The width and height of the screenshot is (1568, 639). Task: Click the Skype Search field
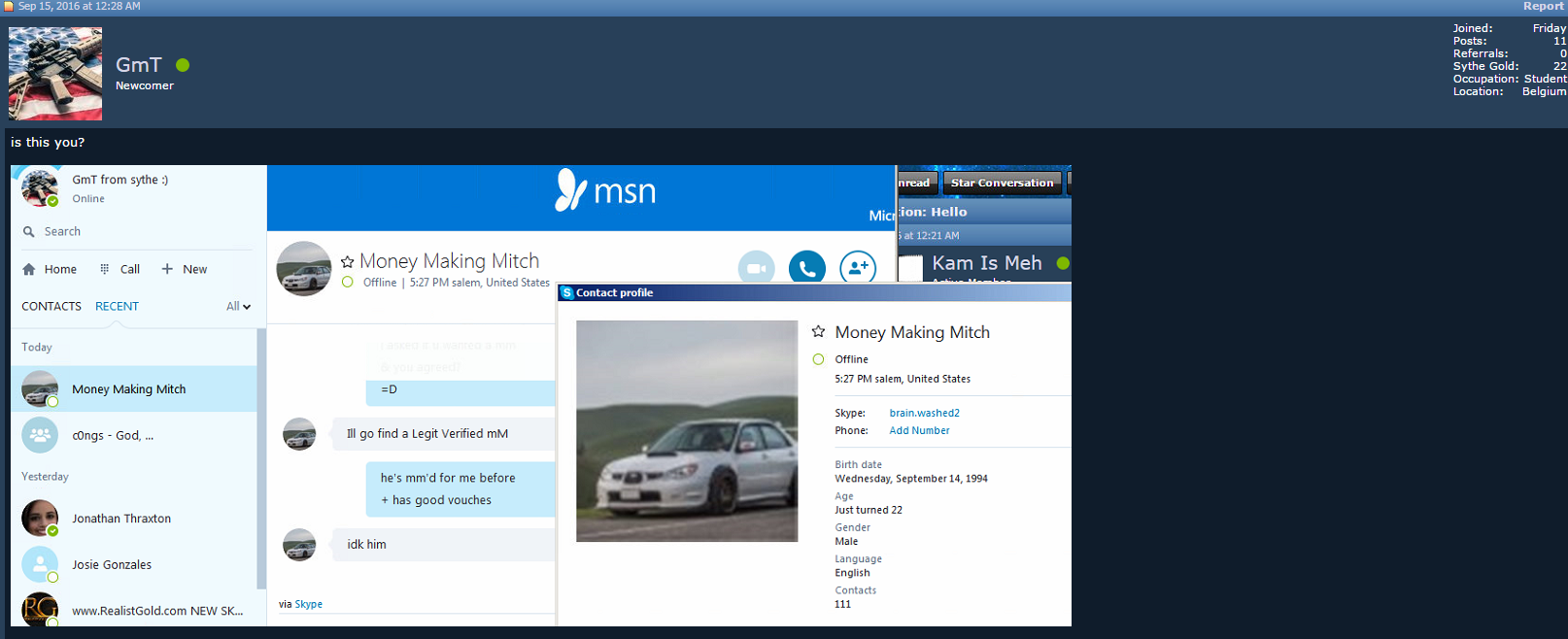pyautogui.click(x=136, y=232)
